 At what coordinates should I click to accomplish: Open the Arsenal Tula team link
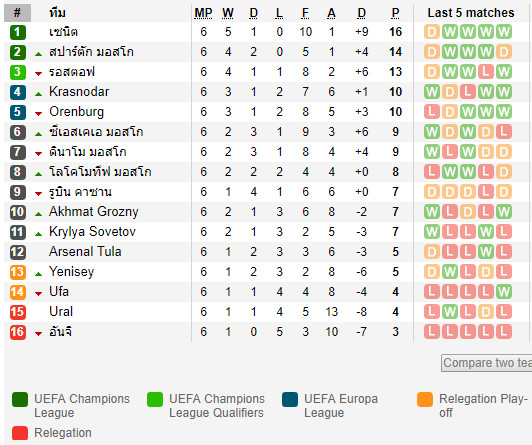85,252
